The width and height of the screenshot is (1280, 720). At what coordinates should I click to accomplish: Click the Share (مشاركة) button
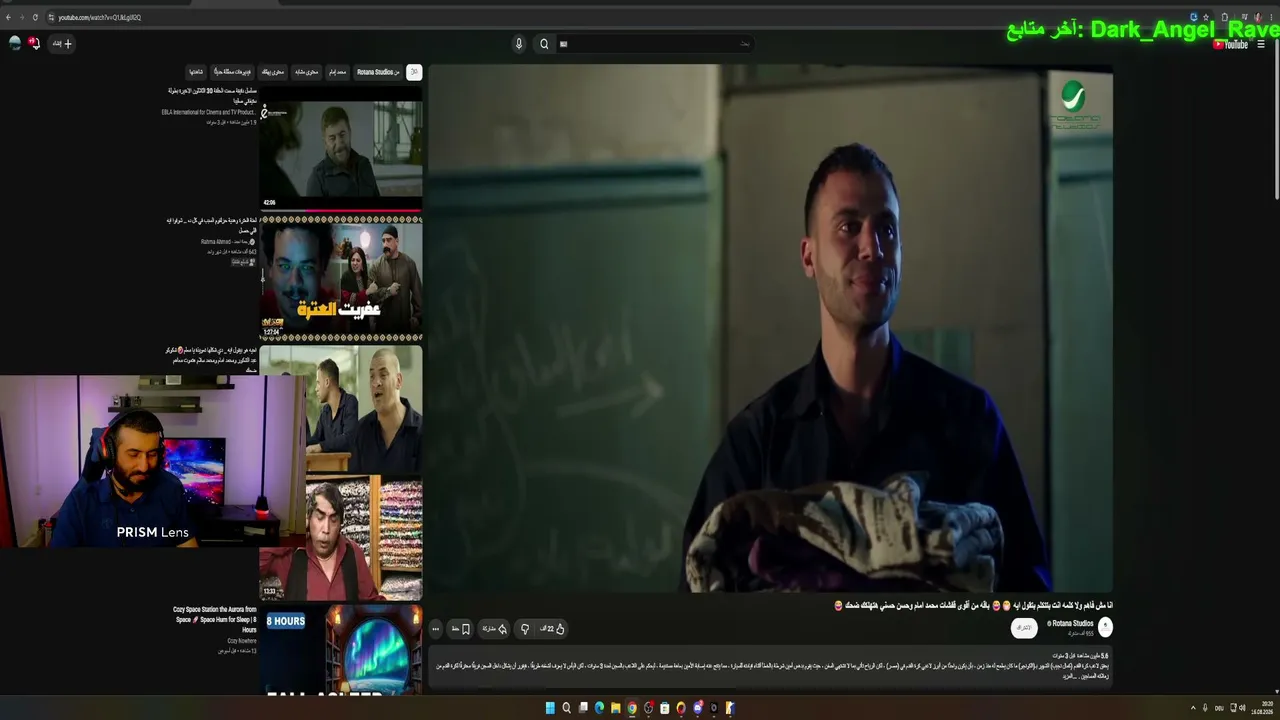pyautogui.click(x=495, y=629)
